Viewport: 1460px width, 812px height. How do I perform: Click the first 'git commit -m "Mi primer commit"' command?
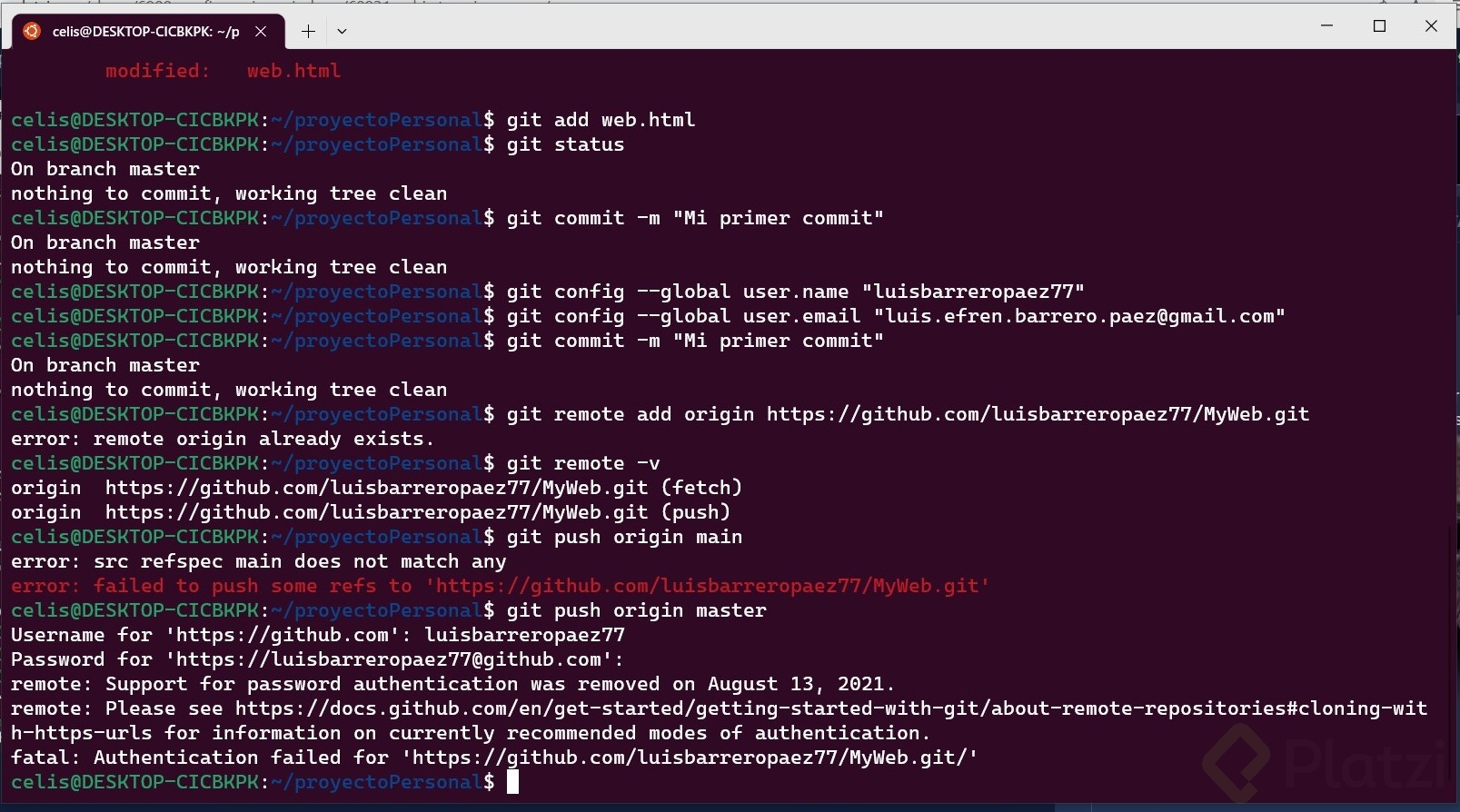click(695, 218)
